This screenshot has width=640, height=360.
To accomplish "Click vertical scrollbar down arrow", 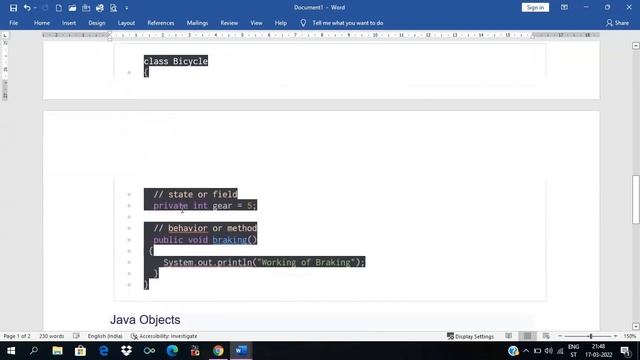I will (x=636, y=326).
